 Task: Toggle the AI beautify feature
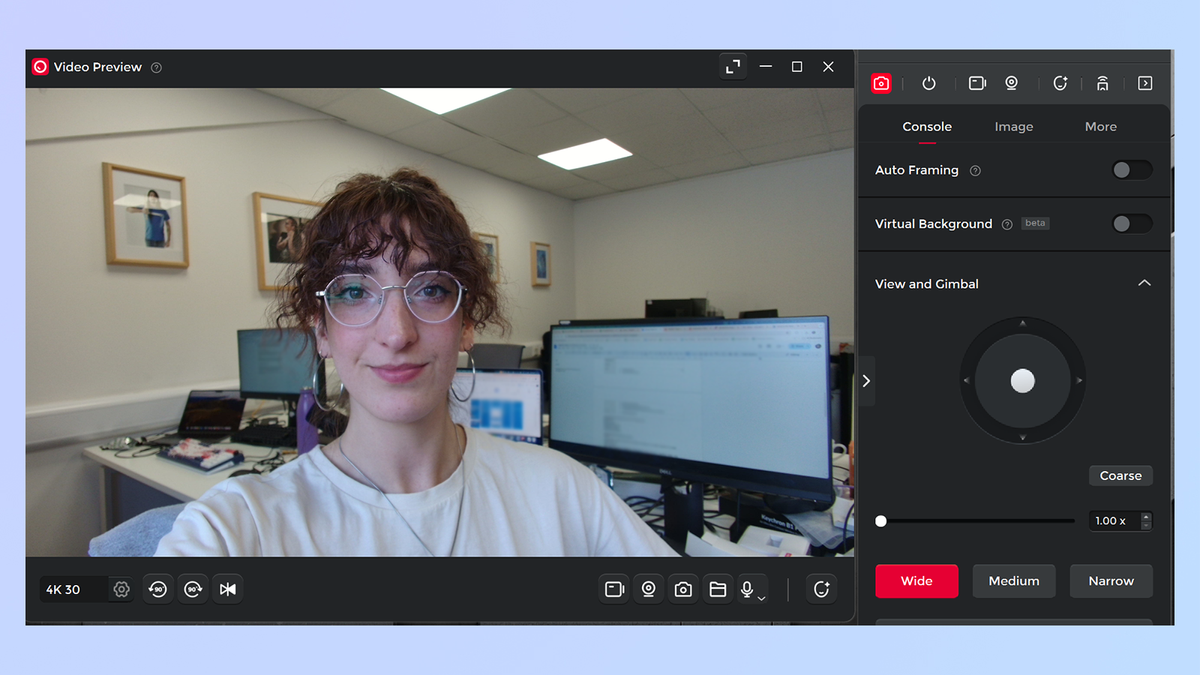(821, 589)
